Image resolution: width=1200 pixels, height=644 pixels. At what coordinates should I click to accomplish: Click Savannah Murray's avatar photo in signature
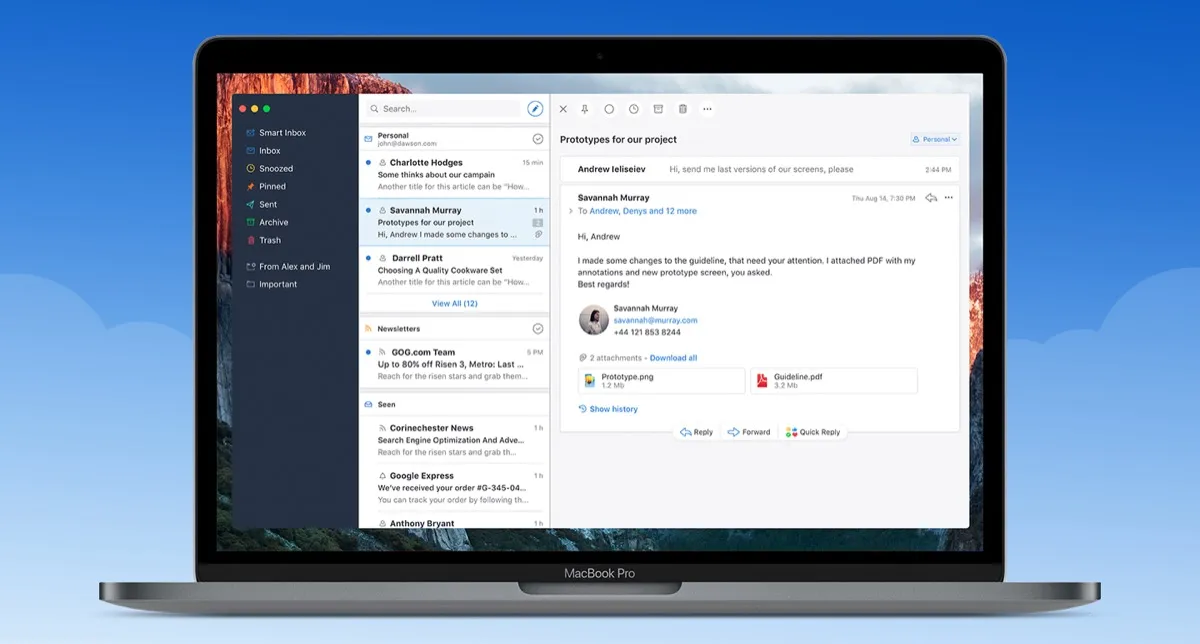[594, 320]
